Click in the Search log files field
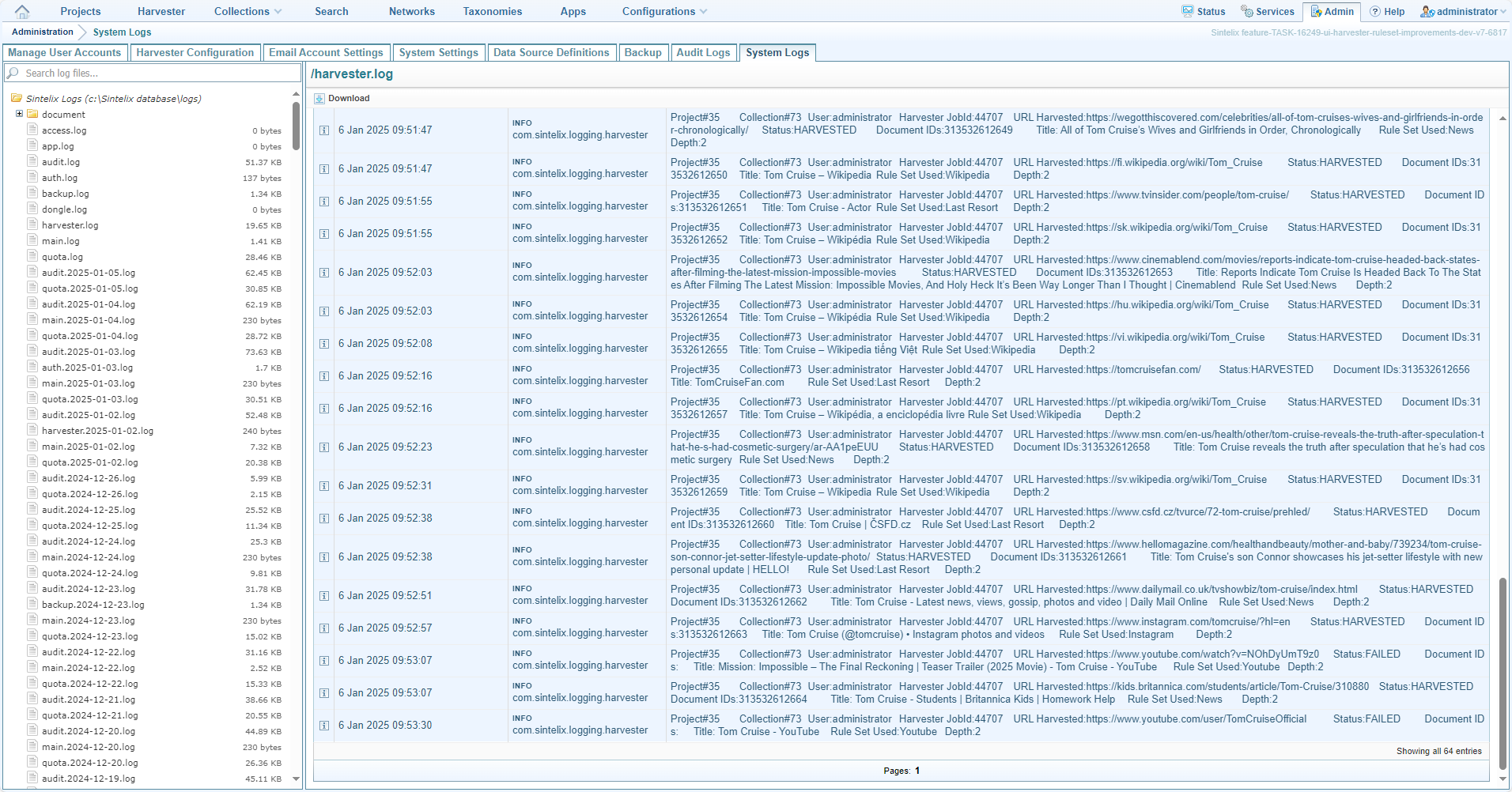This screenshot has height=792, width=1512. (x=158, y=74)
